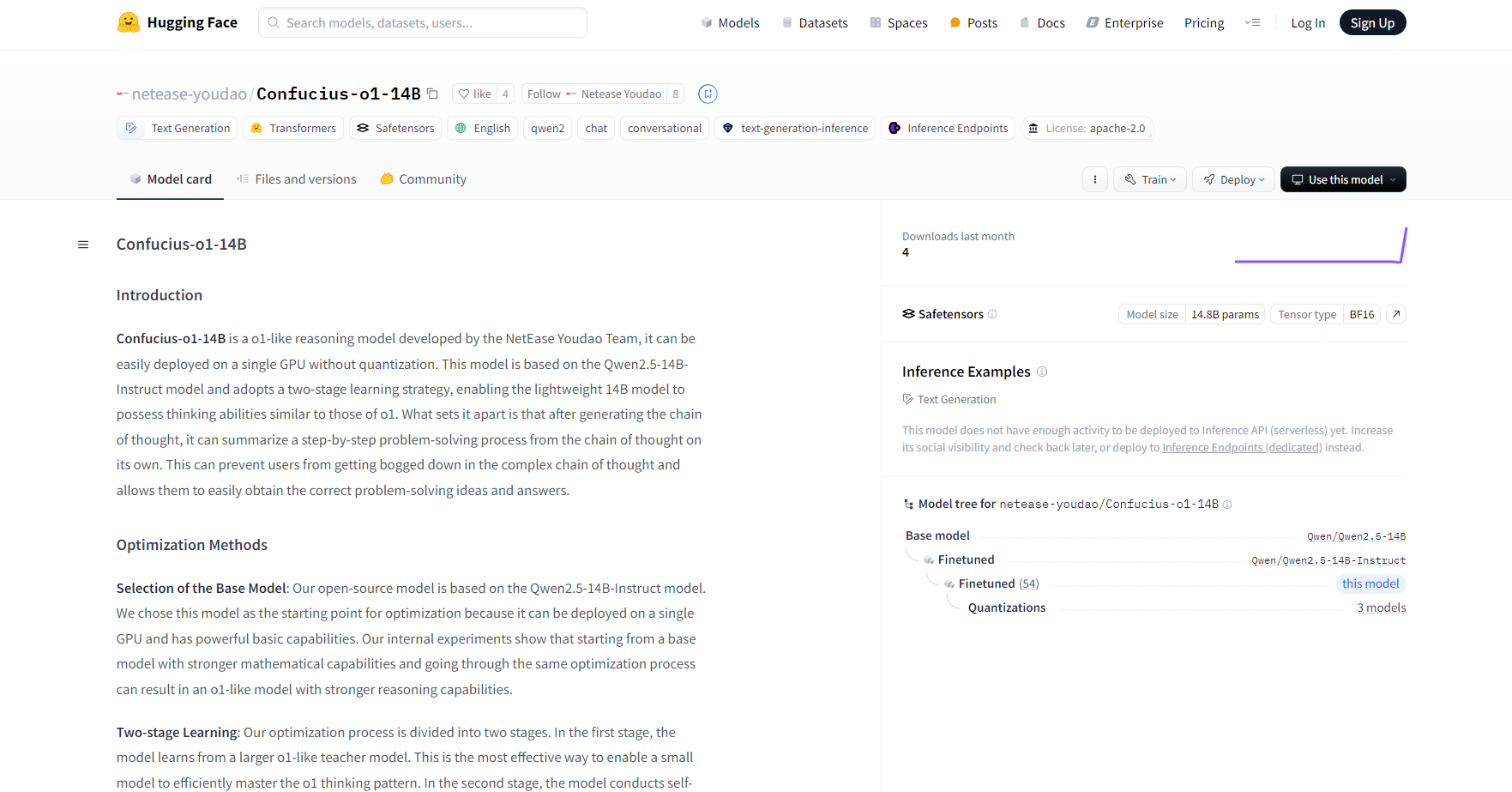1512x792 pixels.
Task: Click the collection bookmark icon beside Follow
Action: point(708,94)
